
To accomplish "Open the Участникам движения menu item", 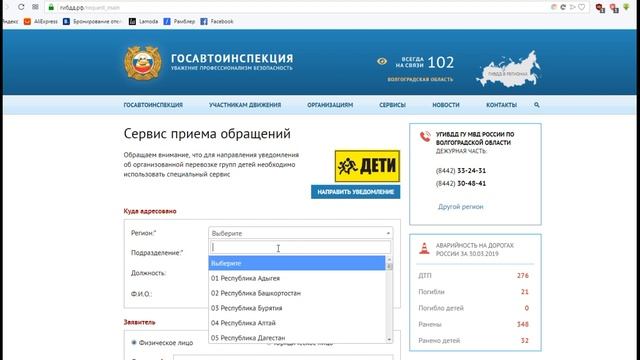I will point(245,105).
